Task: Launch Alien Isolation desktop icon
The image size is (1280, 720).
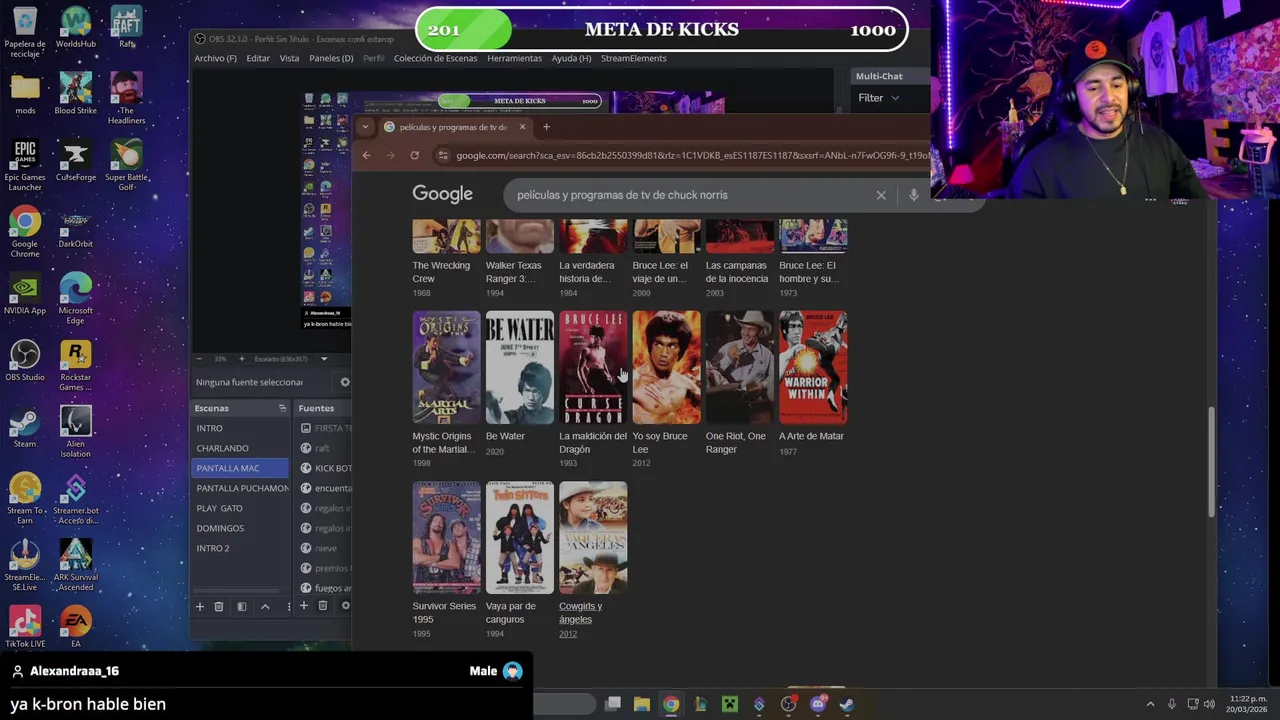Action: [x=76, y=432]
